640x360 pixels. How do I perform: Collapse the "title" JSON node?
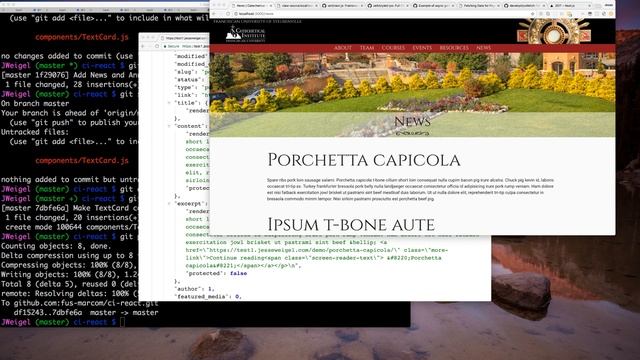coord(169,103)
